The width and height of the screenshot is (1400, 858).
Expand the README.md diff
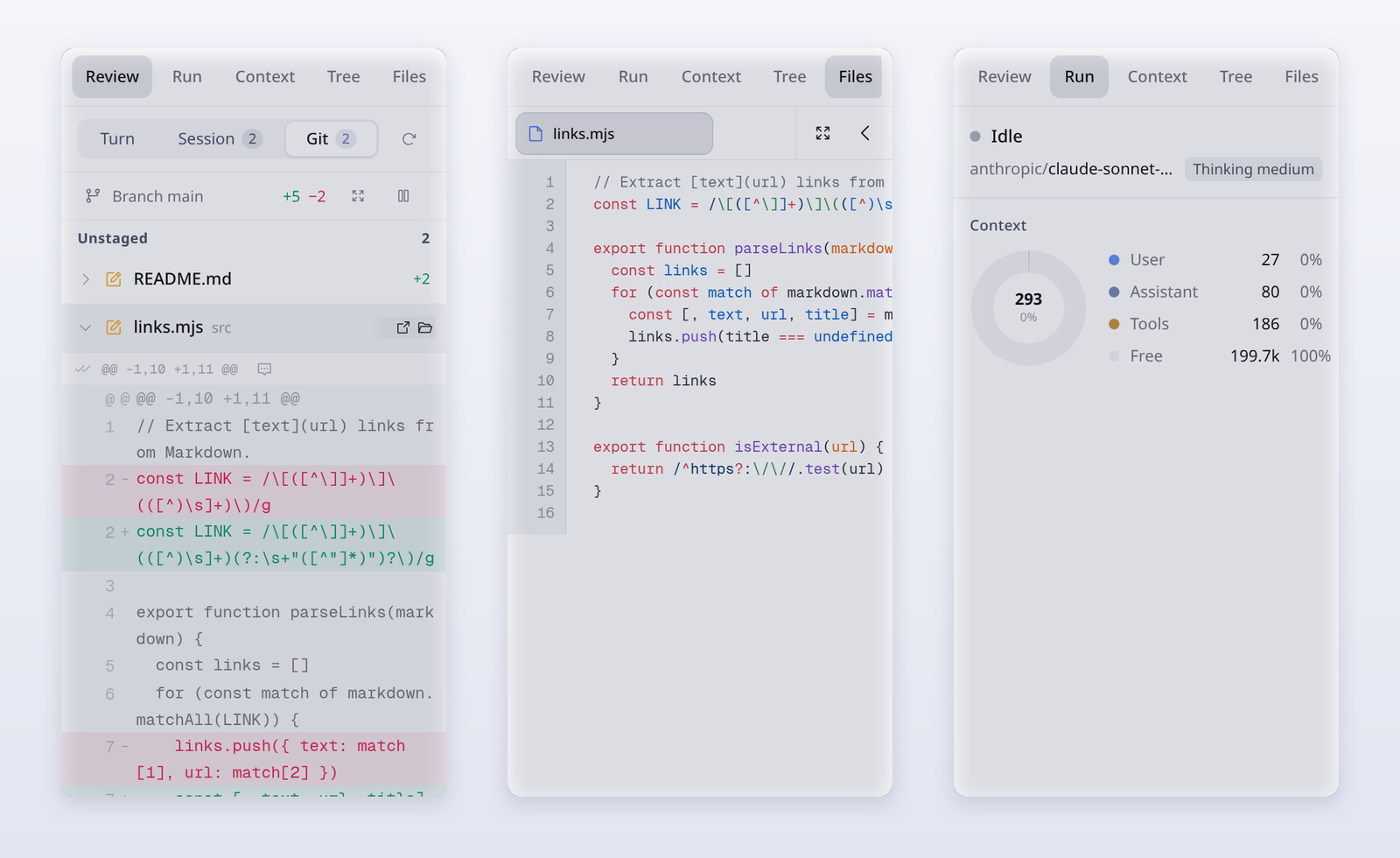pos(86,279)
